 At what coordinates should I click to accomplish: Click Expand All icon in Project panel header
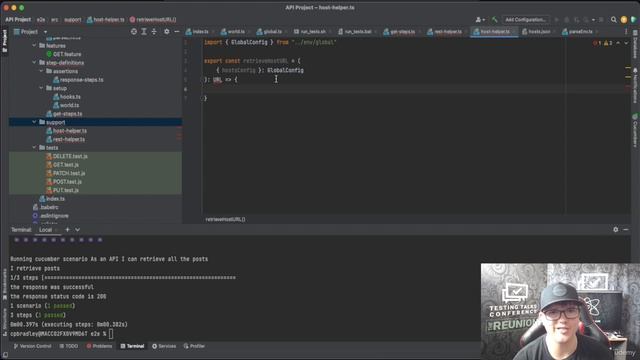coord(144,31)
